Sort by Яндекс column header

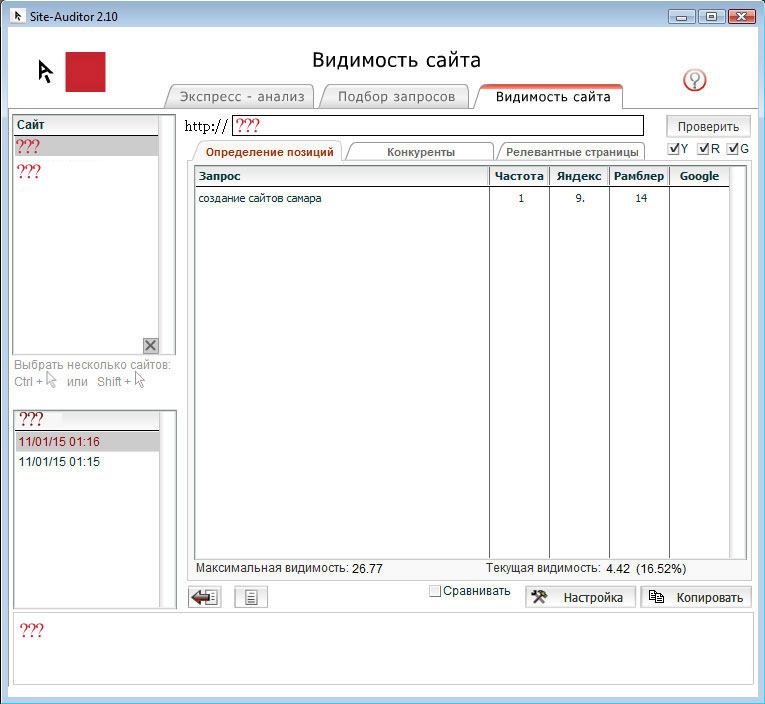(x=579, y=176)
